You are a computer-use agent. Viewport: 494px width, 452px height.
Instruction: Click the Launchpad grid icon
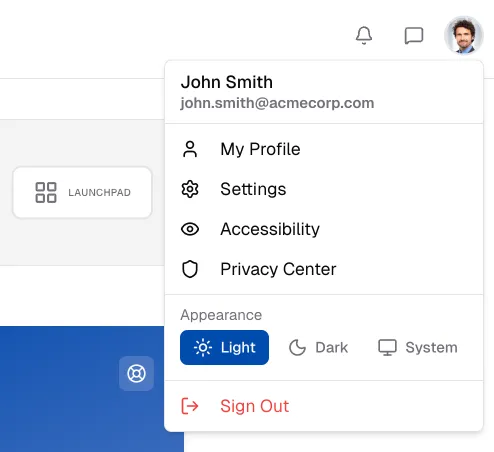[x=46, y=192]
